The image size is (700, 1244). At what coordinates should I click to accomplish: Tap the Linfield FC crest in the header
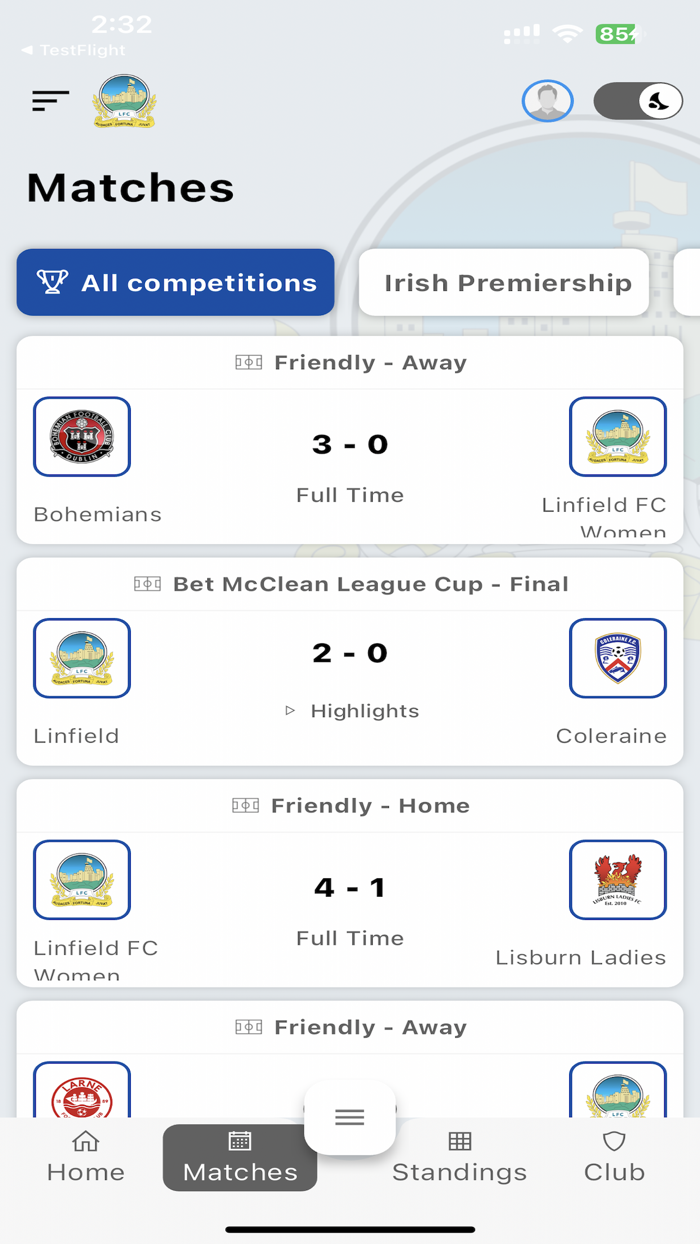click(x=123, y=100)
